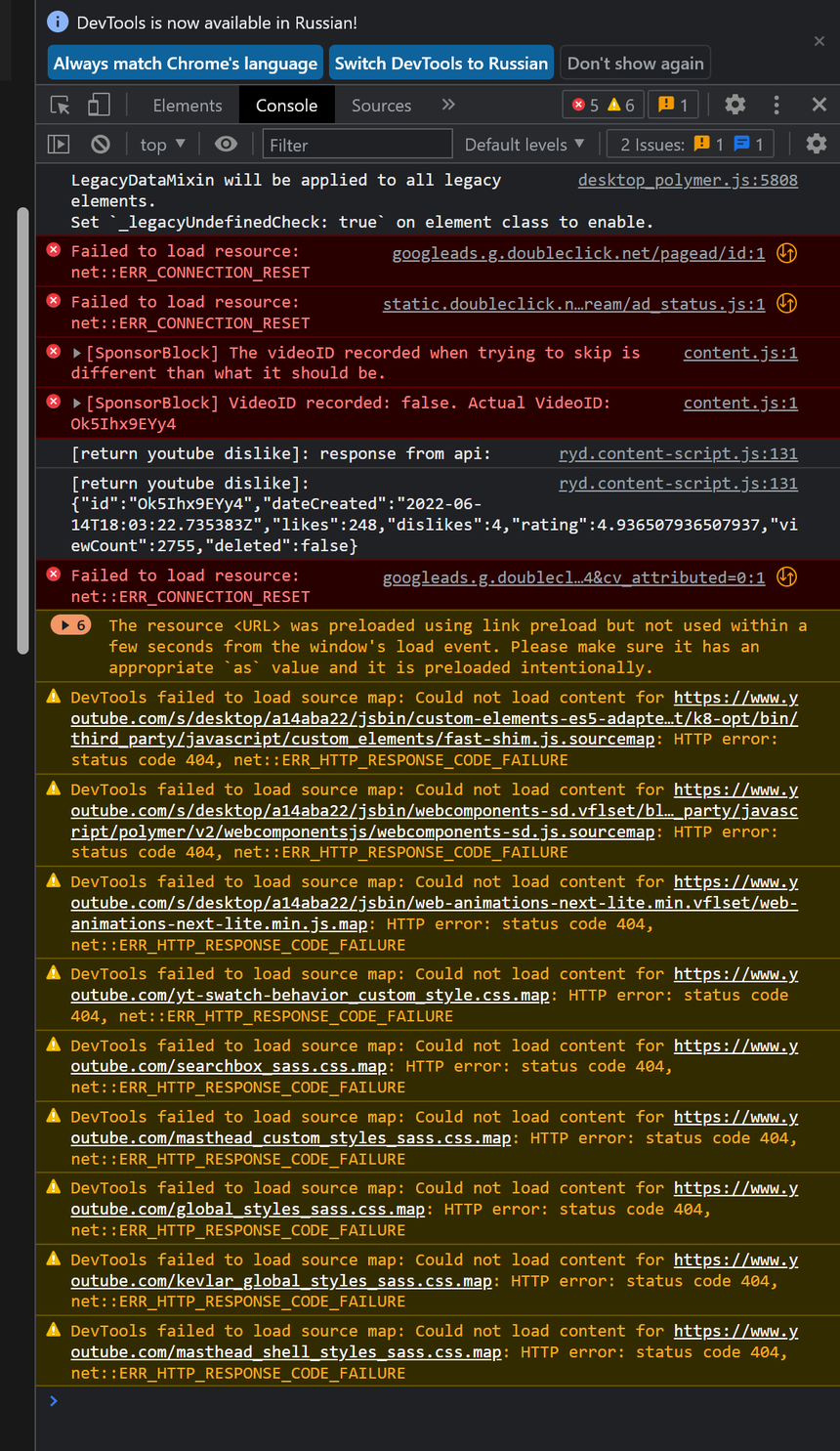Click the eye icon for live expression
Screen dimensions: 840x1451
click(226, 145)
